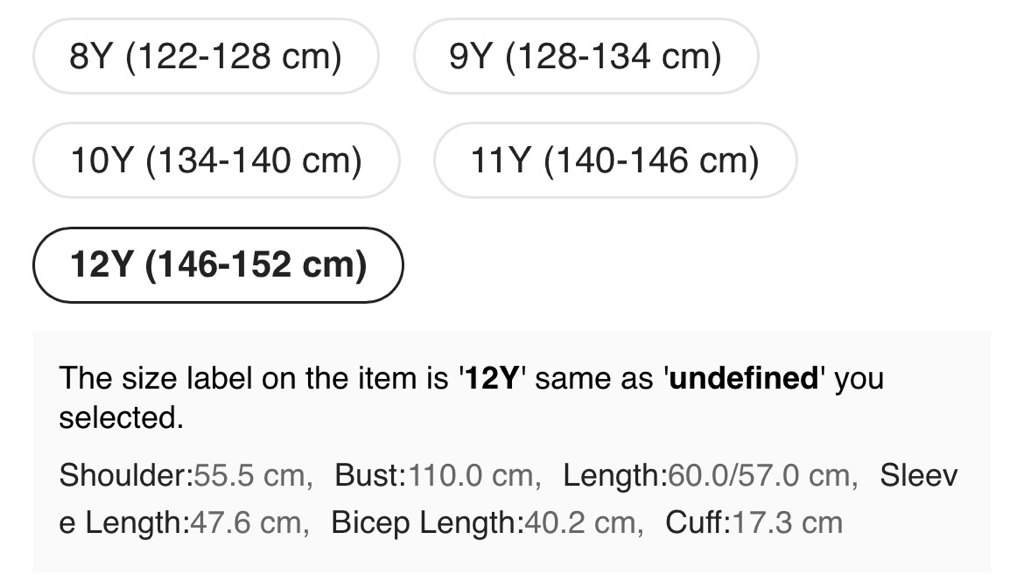Click the word 'selected.' ending the size note

(121, 418)
